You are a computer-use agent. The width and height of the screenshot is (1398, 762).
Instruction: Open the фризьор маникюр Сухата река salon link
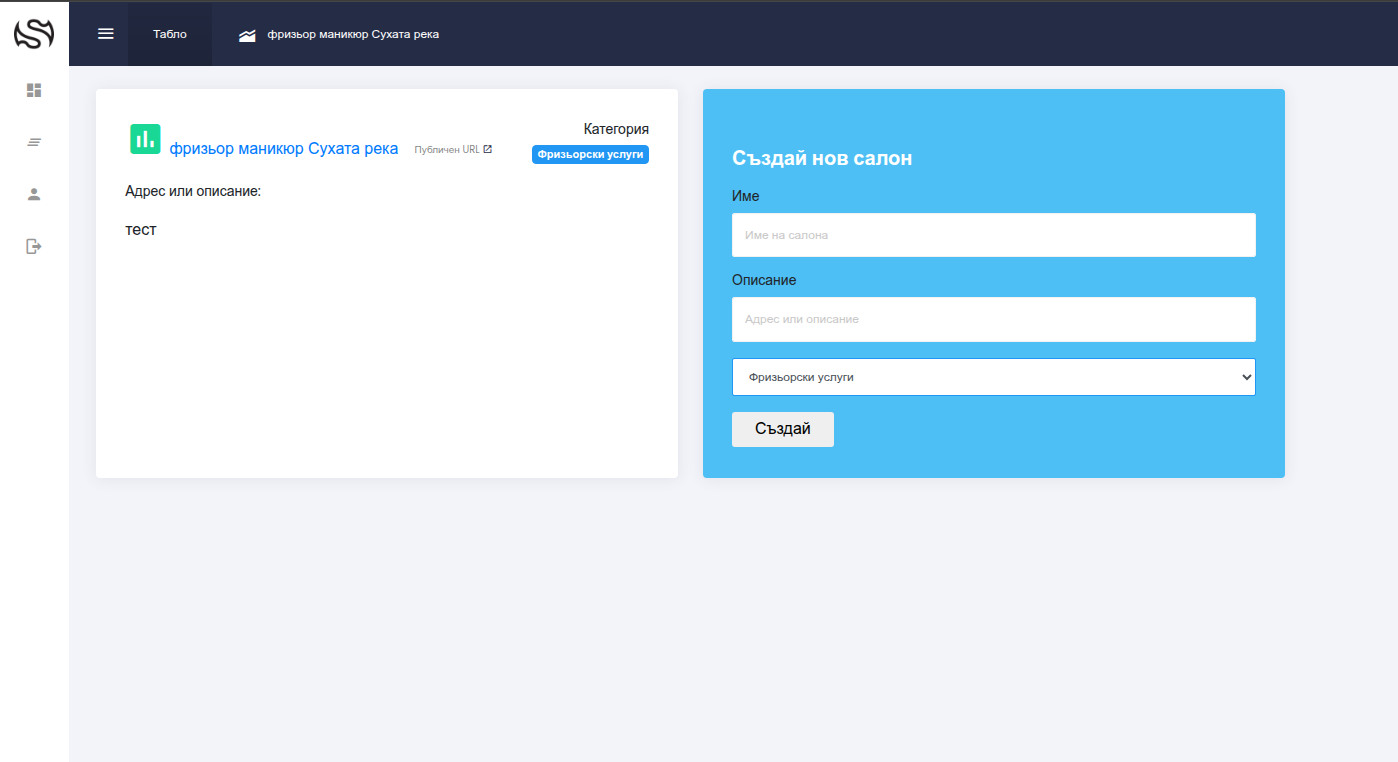coord(284,149)
